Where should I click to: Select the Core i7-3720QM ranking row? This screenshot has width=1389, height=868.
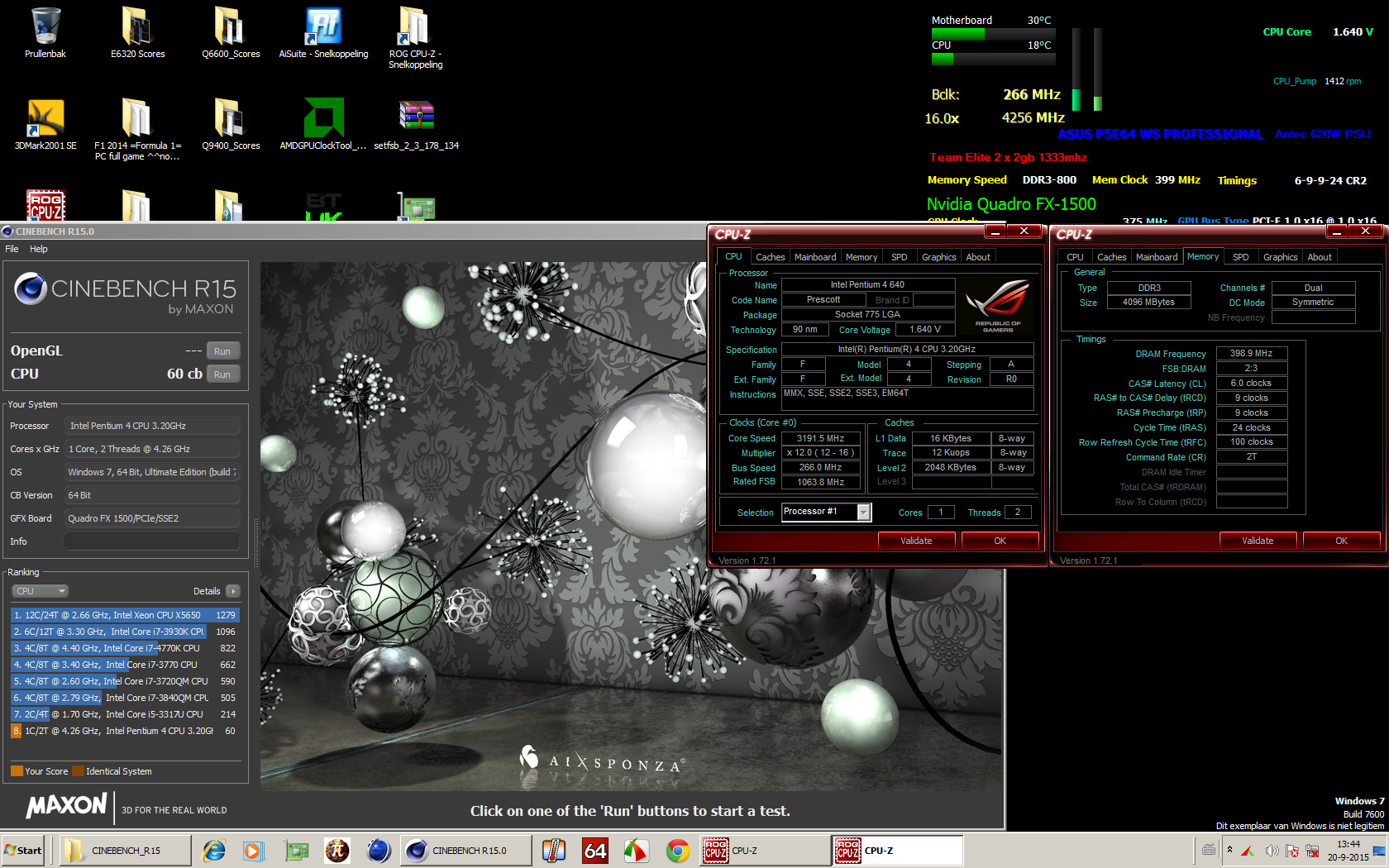coord(125,681)
